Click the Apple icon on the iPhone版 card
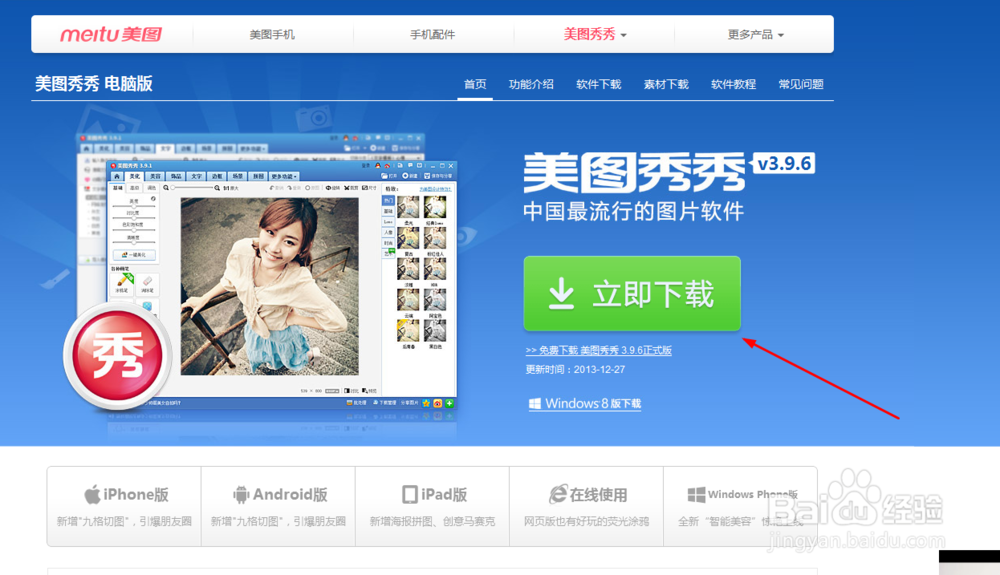Image resolution: width=1000 pixels, height=575 pixels. click(x=92, y=494)
